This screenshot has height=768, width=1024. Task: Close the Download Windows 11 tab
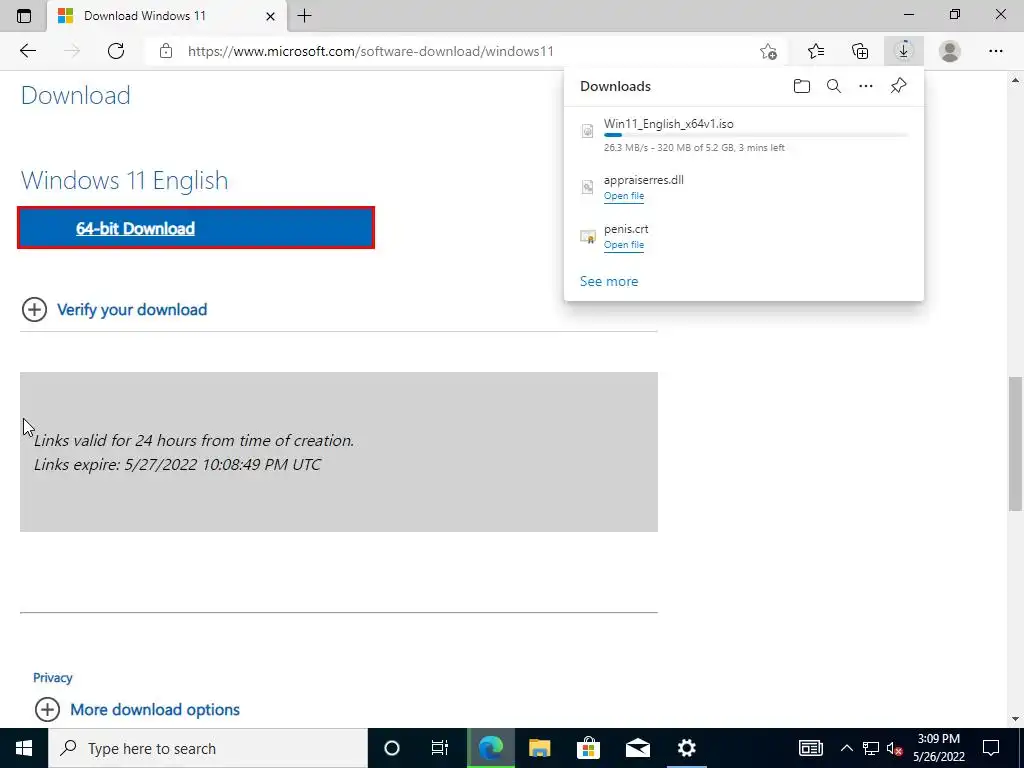270,16
